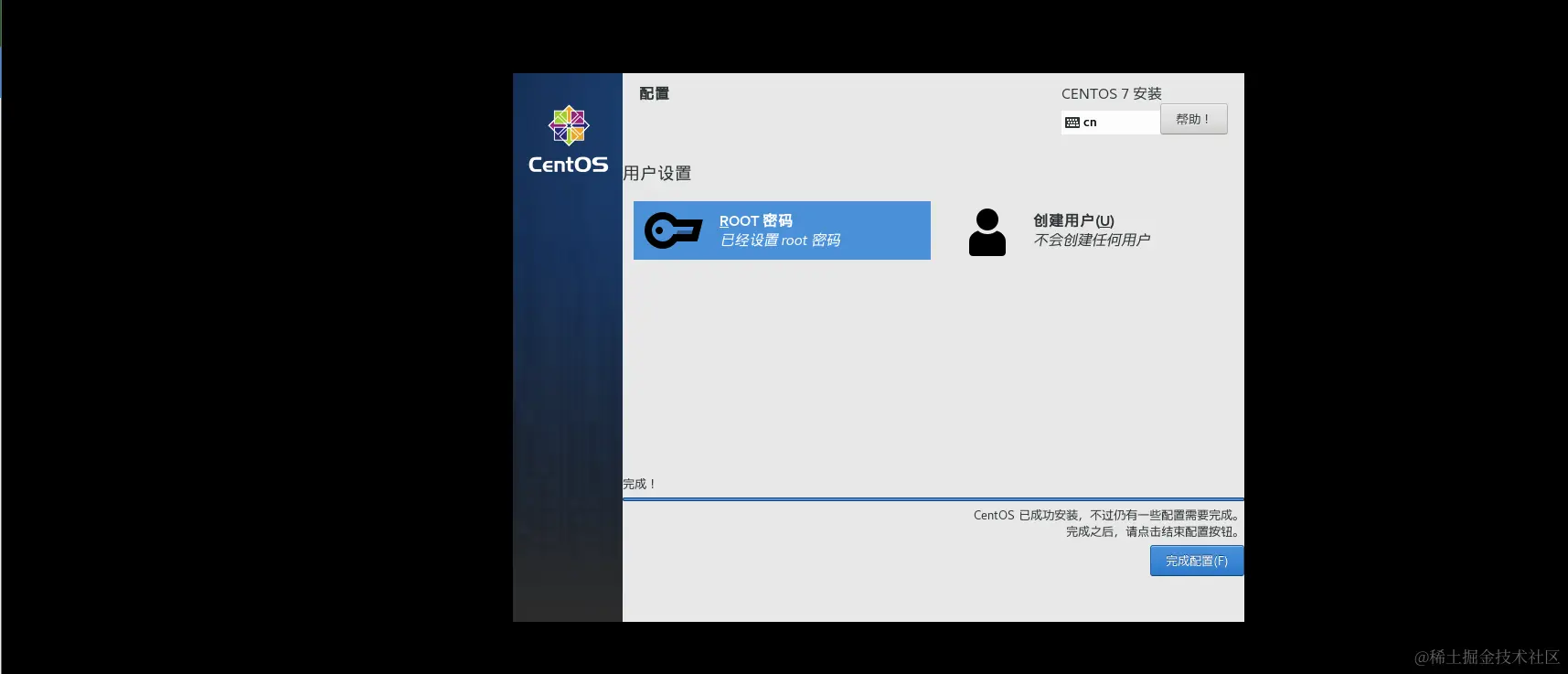
Task: Click the CentOS 已成功安装 message line
Action: click(1105, 515)
